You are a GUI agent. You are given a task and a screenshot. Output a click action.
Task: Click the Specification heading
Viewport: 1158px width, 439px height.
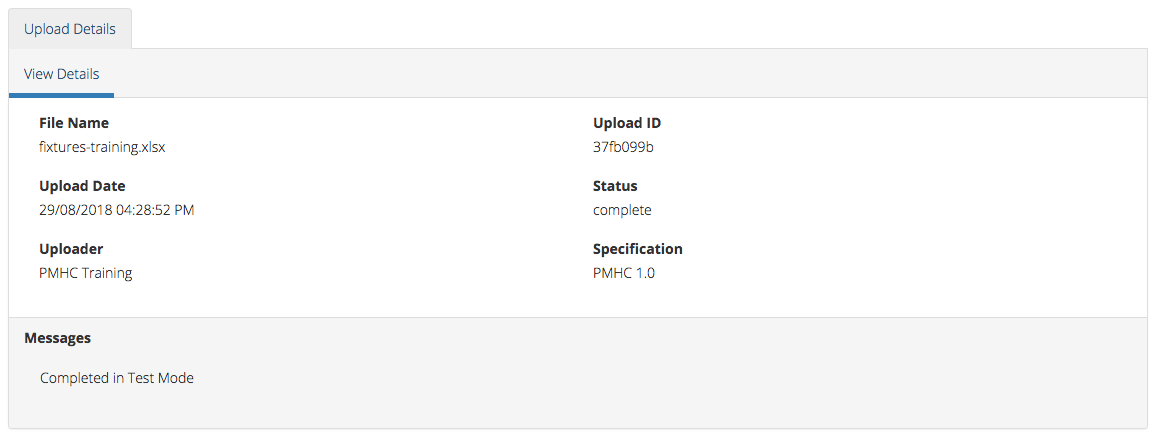pyautogui.click(x=638, y=249)
